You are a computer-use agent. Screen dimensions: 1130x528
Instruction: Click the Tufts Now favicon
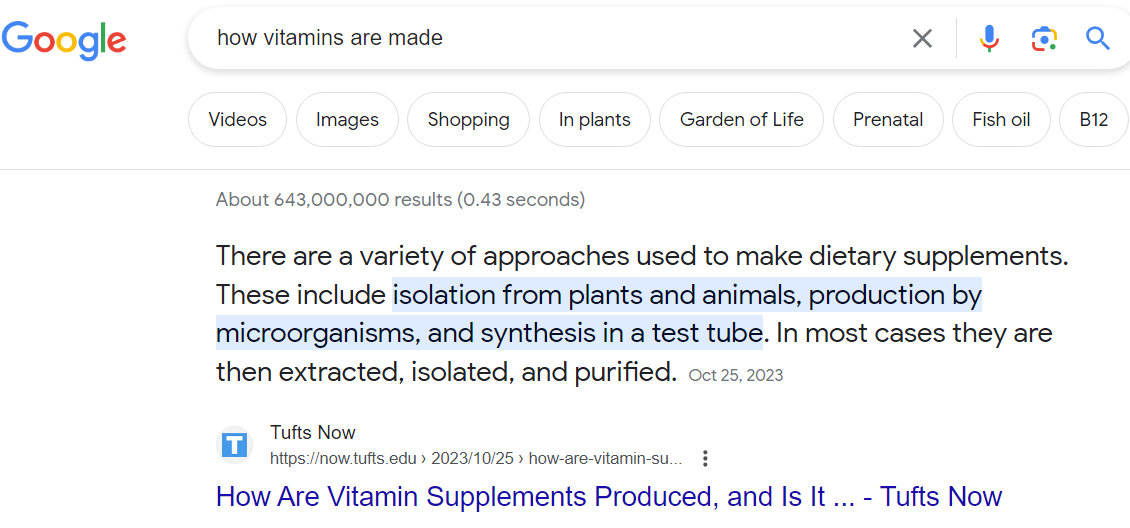click(235, 445)
